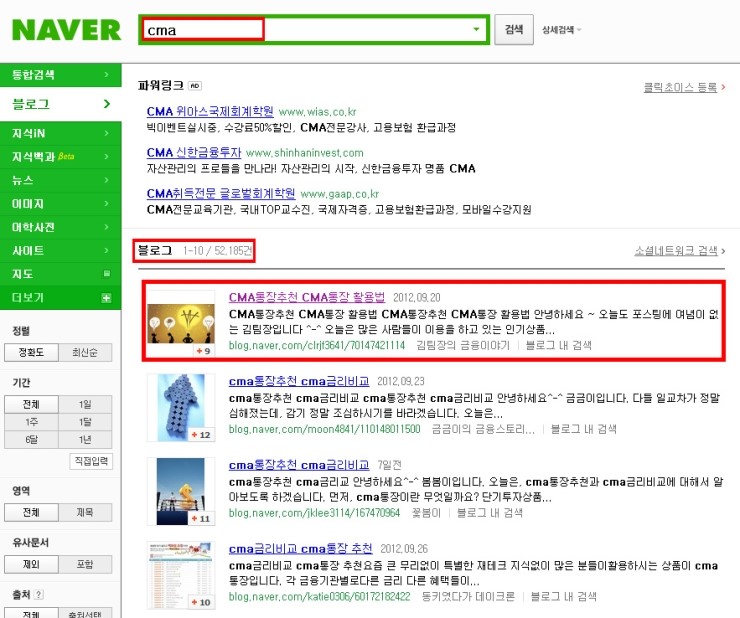Click the help question mark next to 출처

tap(39, 594)
